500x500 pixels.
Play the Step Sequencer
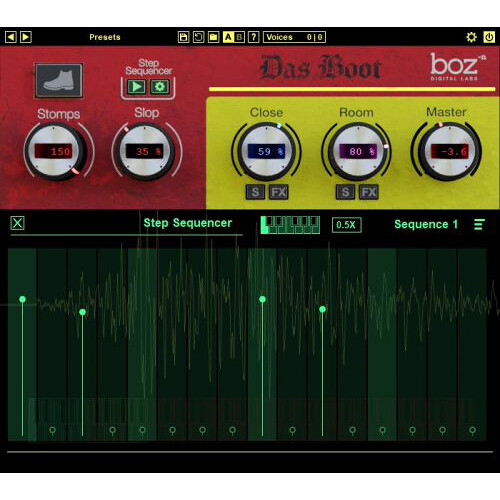coord(137,87)
